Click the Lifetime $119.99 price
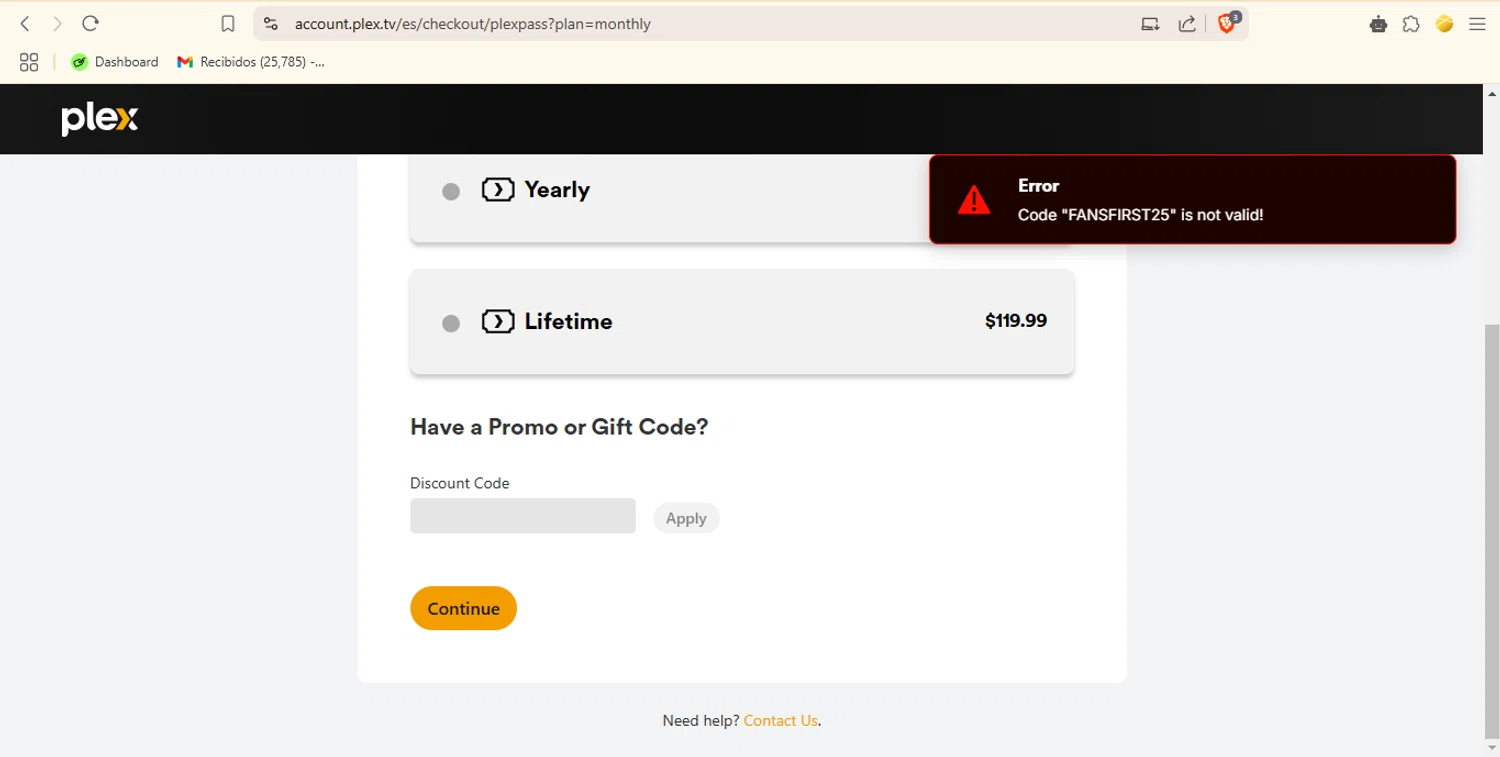The image size is (1500, 757). 1016,321
